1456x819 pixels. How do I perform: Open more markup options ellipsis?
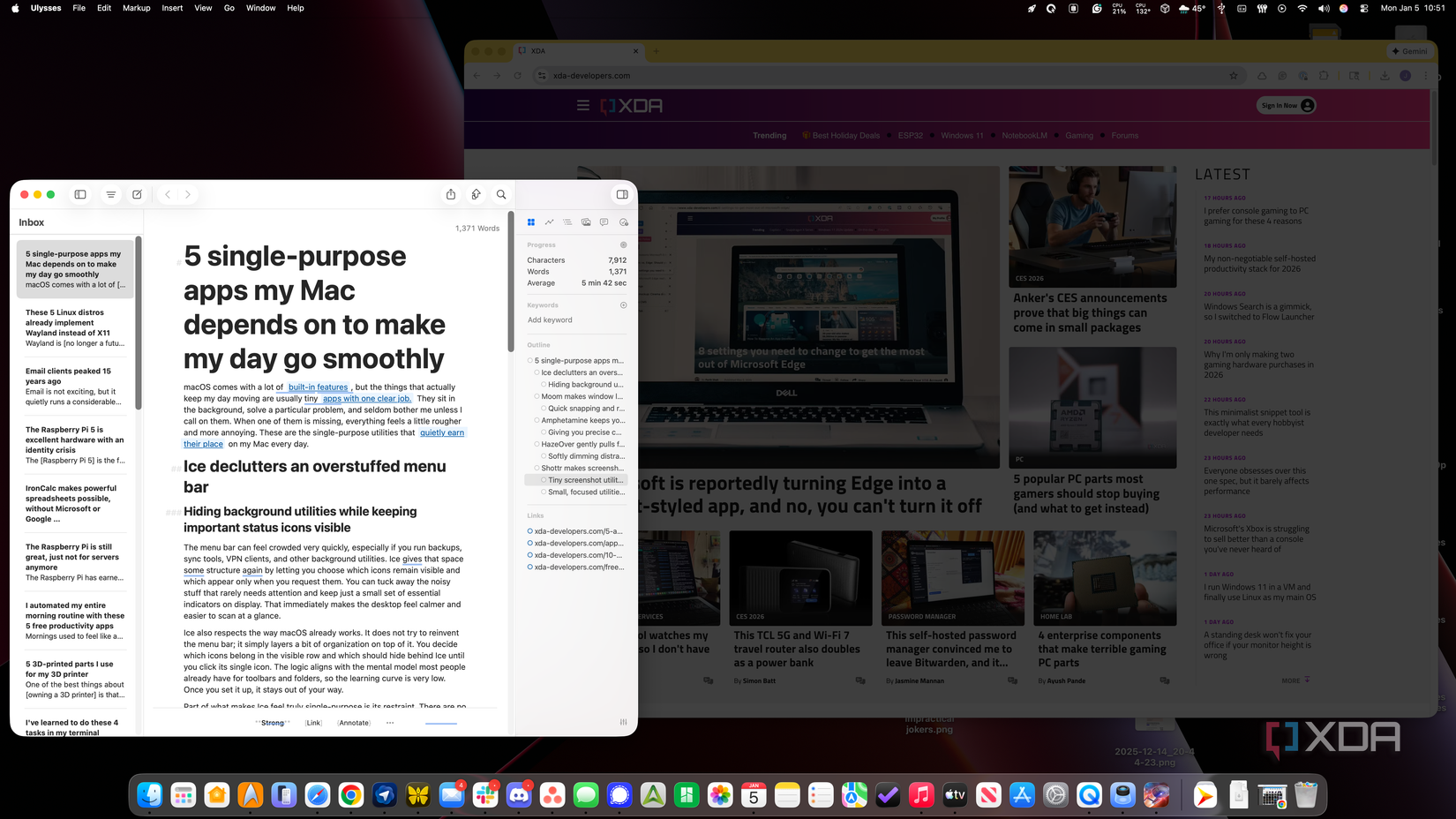tap(390, 723)
